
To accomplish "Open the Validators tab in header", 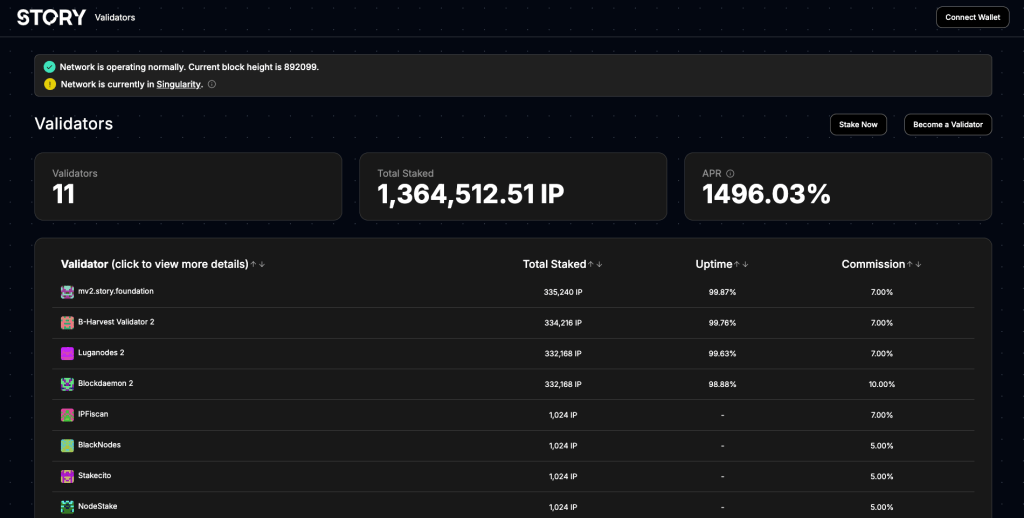I will [x=115, y=18].
